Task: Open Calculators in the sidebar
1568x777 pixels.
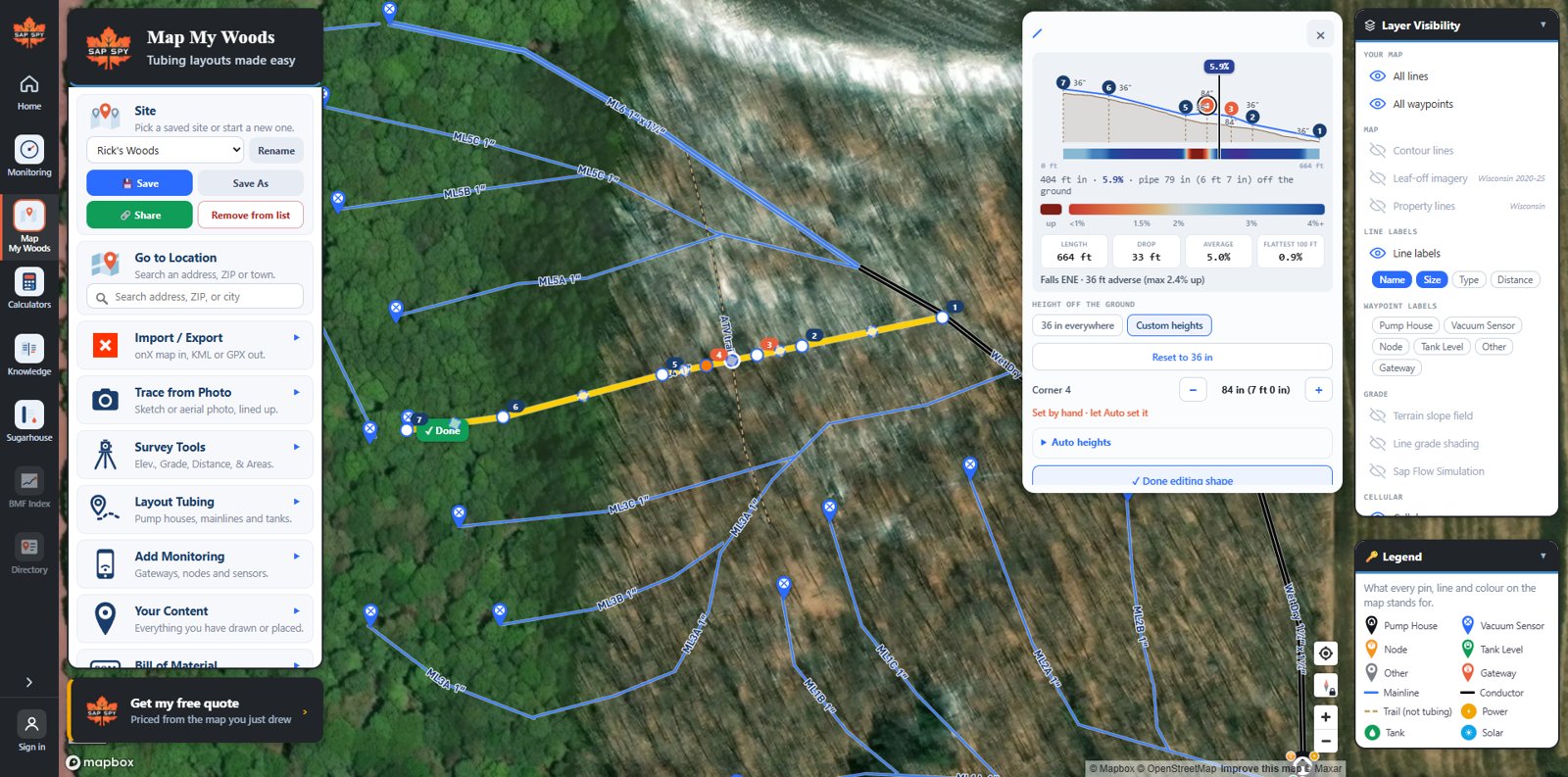Action: point(29,289)
